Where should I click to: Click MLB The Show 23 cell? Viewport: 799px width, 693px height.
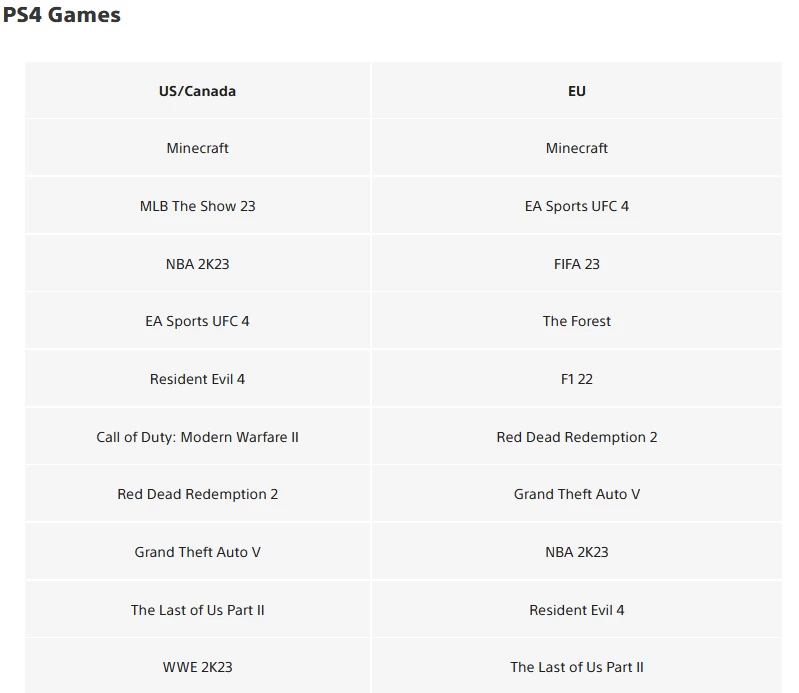(x=197, y=206)
